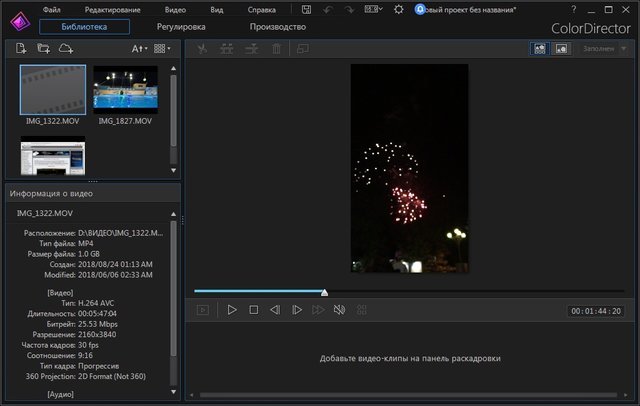Open the cloud download icon
Screen dimensions: 640x406
(66, 48)
